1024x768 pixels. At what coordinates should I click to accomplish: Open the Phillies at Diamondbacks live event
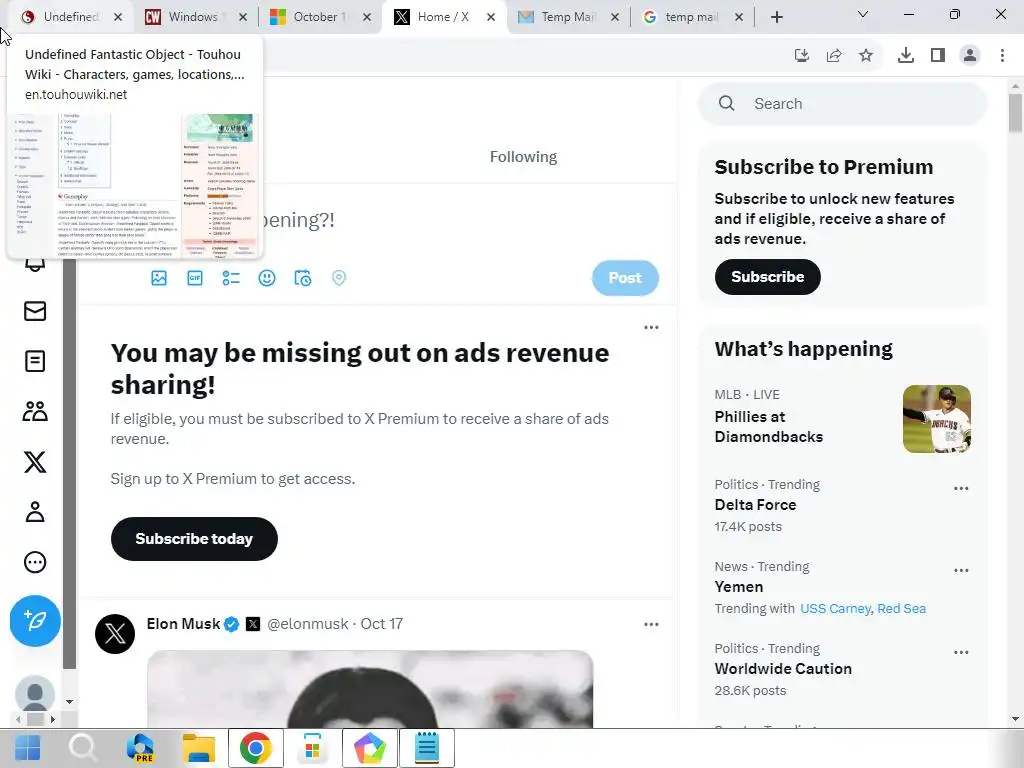pos(842,418)
